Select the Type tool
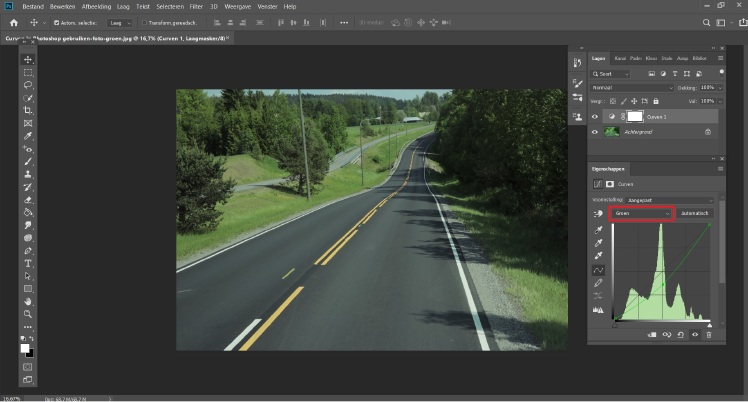 click(28, 264)
